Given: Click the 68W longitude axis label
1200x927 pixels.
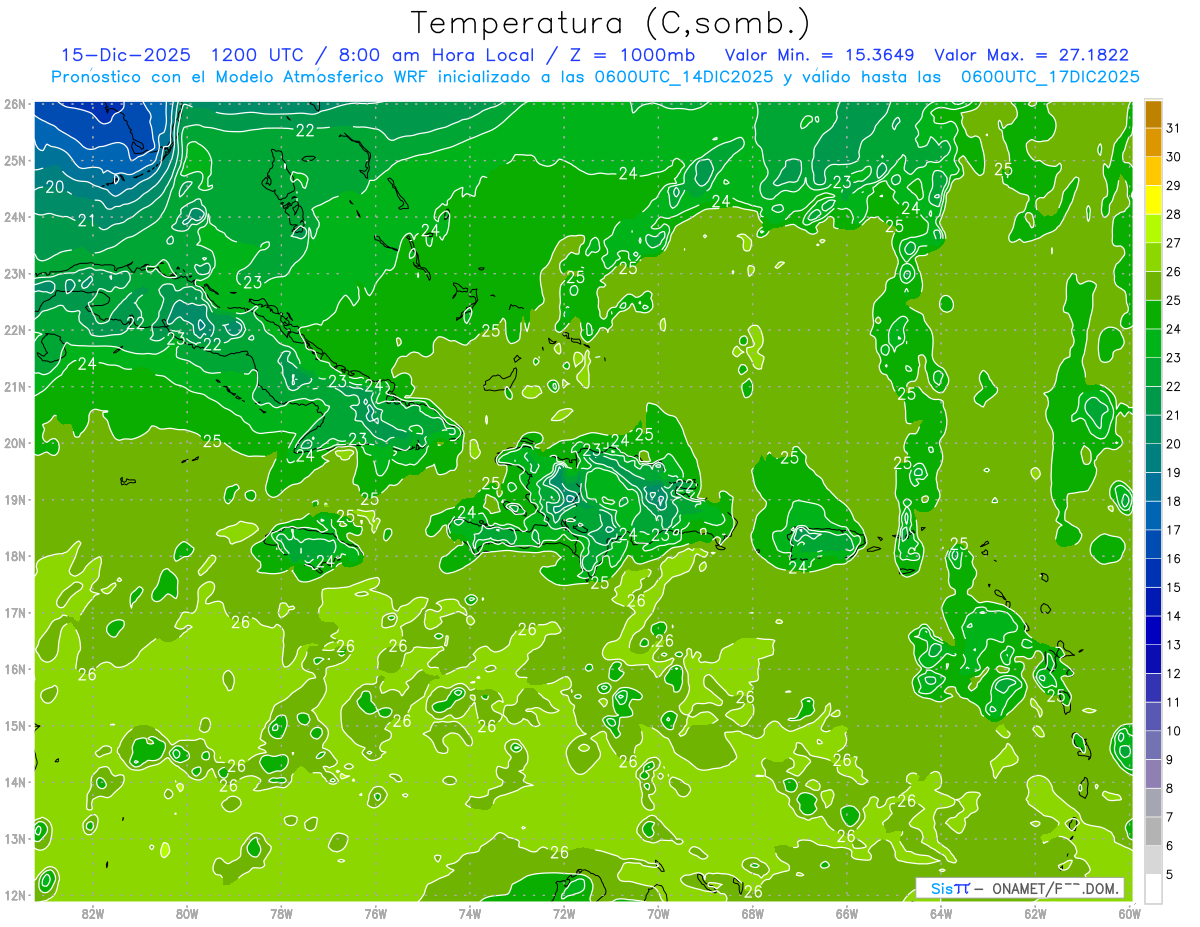Looking at the screenshot, I should coord(753,913).
